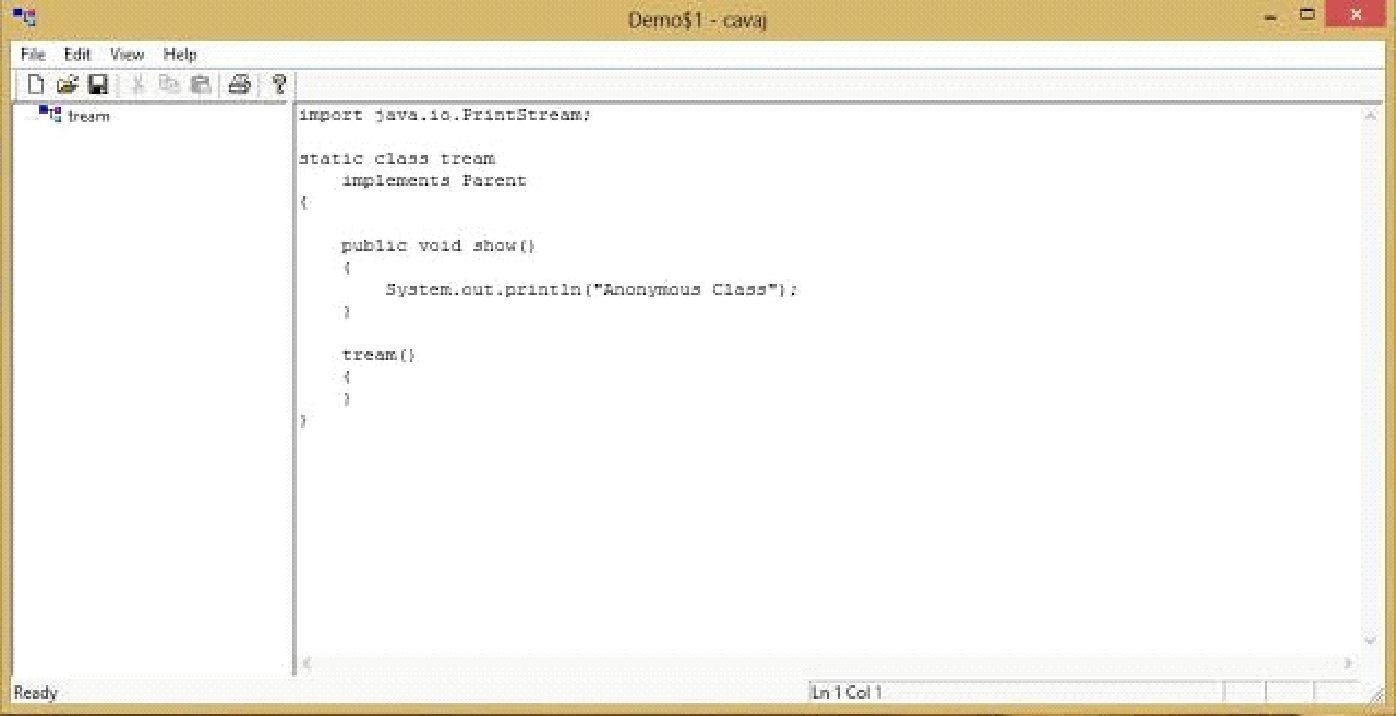Image resolution: width=1396 pixels, height=716 pixels.
Task: Open the Edit menu
Action: (77, 54)
